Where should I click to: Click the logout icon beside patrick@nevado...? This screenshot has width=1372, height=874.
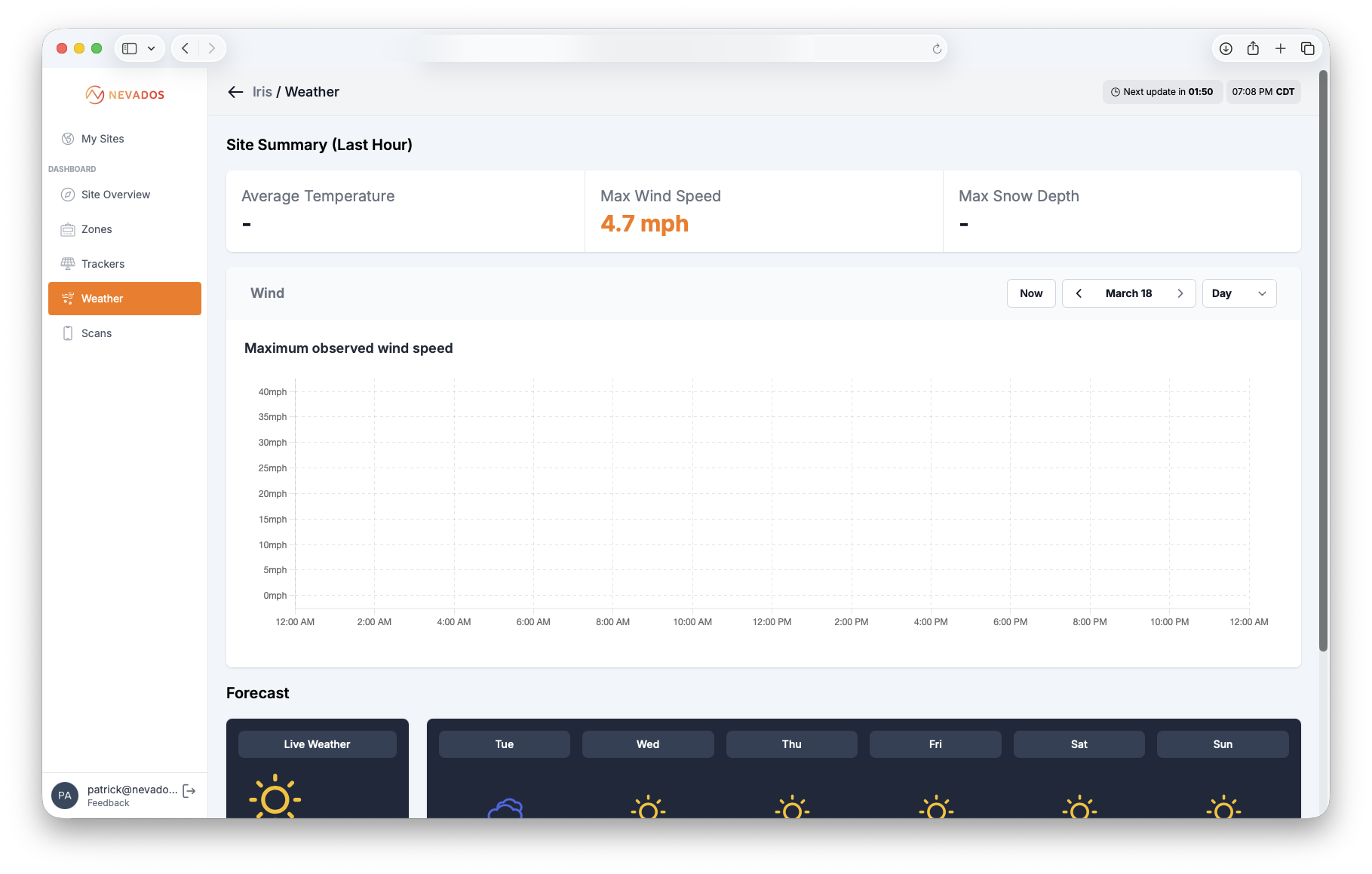[x=188, y=790]
